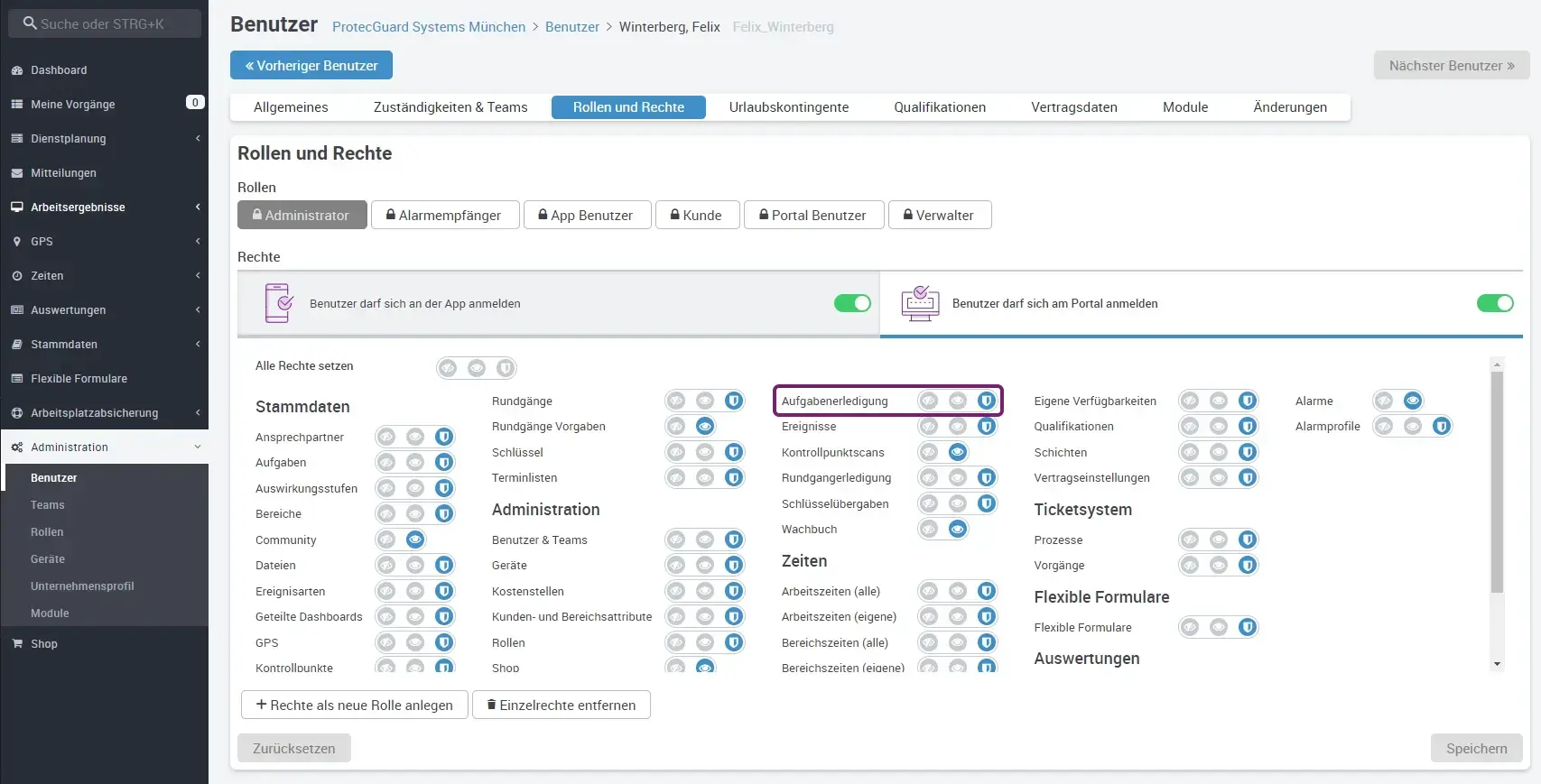
Task: Select the Alarmempfänger role
Action: 445,216
